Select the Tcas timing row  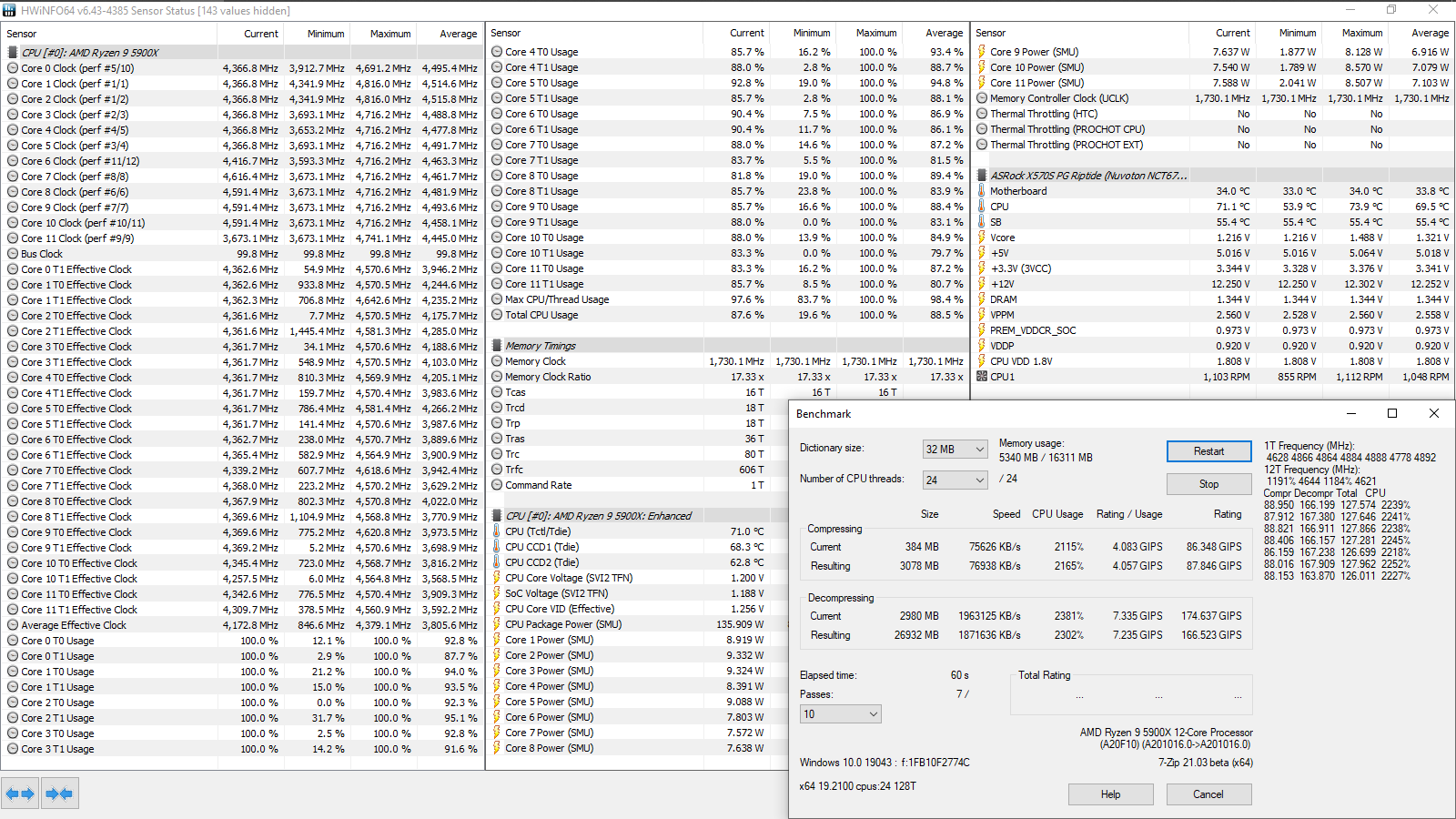(727, 392)
